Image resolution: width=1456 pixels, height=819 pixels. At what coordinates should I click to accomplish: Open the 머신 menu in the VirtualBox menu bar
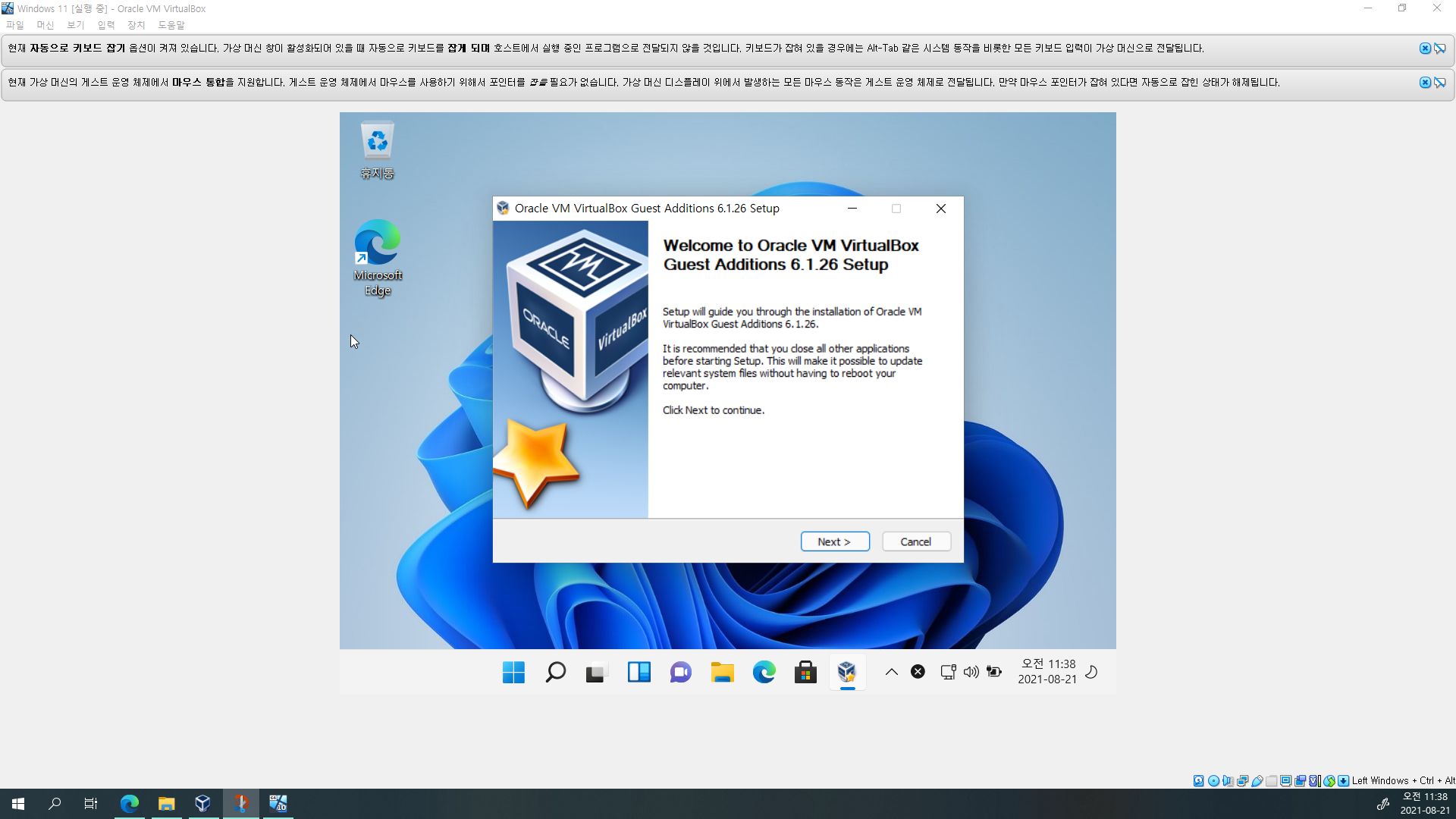click(x=45, y=25)
